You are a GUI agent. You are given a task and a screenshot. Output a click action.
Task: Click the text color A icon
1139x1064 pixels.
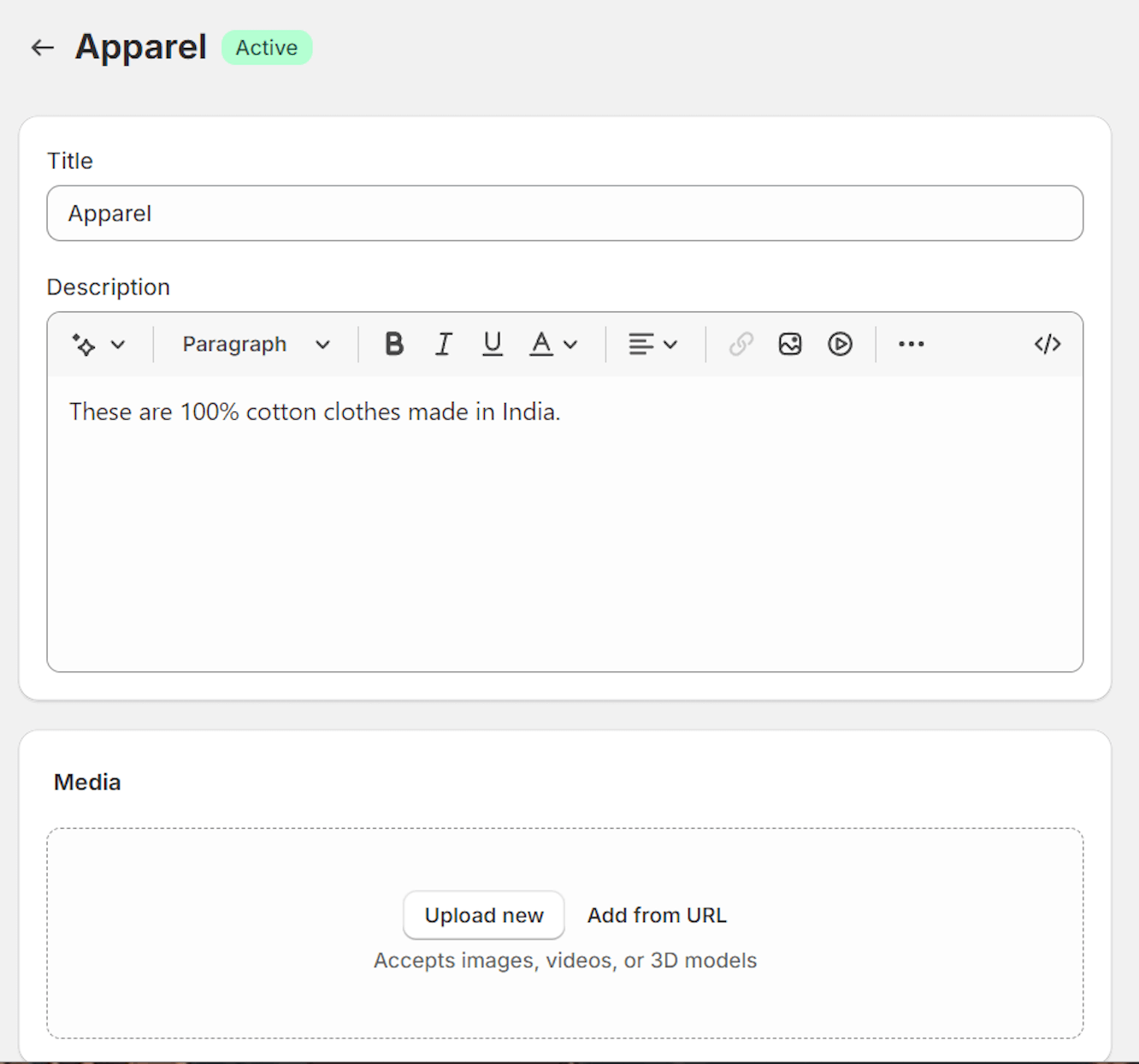pos(541,344)
